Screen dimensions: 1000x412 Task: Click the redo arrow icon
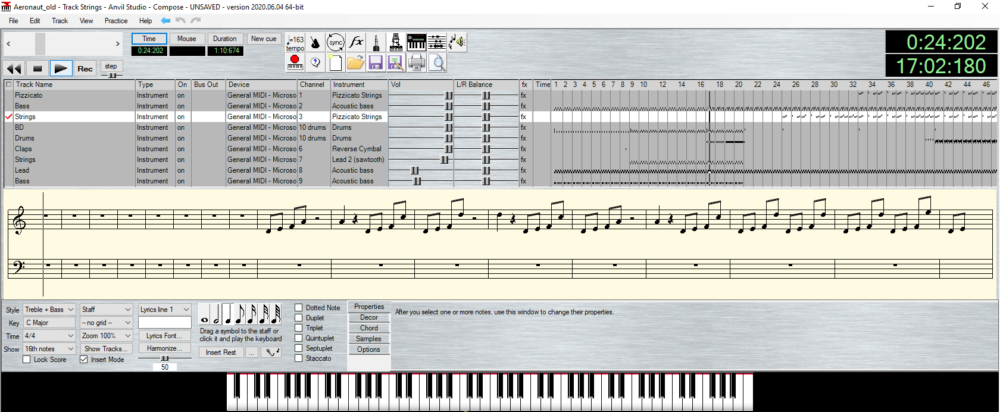(x=196, y=20)
